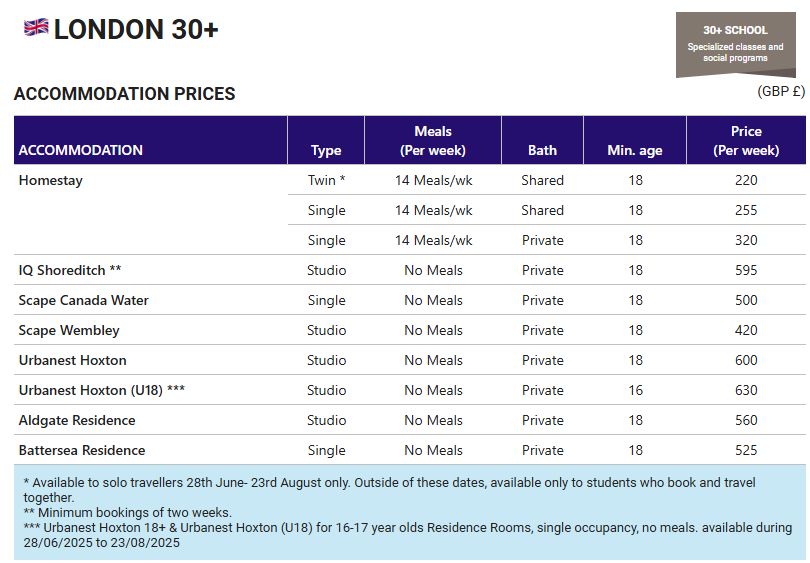Screen dimensions: 810x563
Task: Click Scape Canada Water entry
Action: 84,300
